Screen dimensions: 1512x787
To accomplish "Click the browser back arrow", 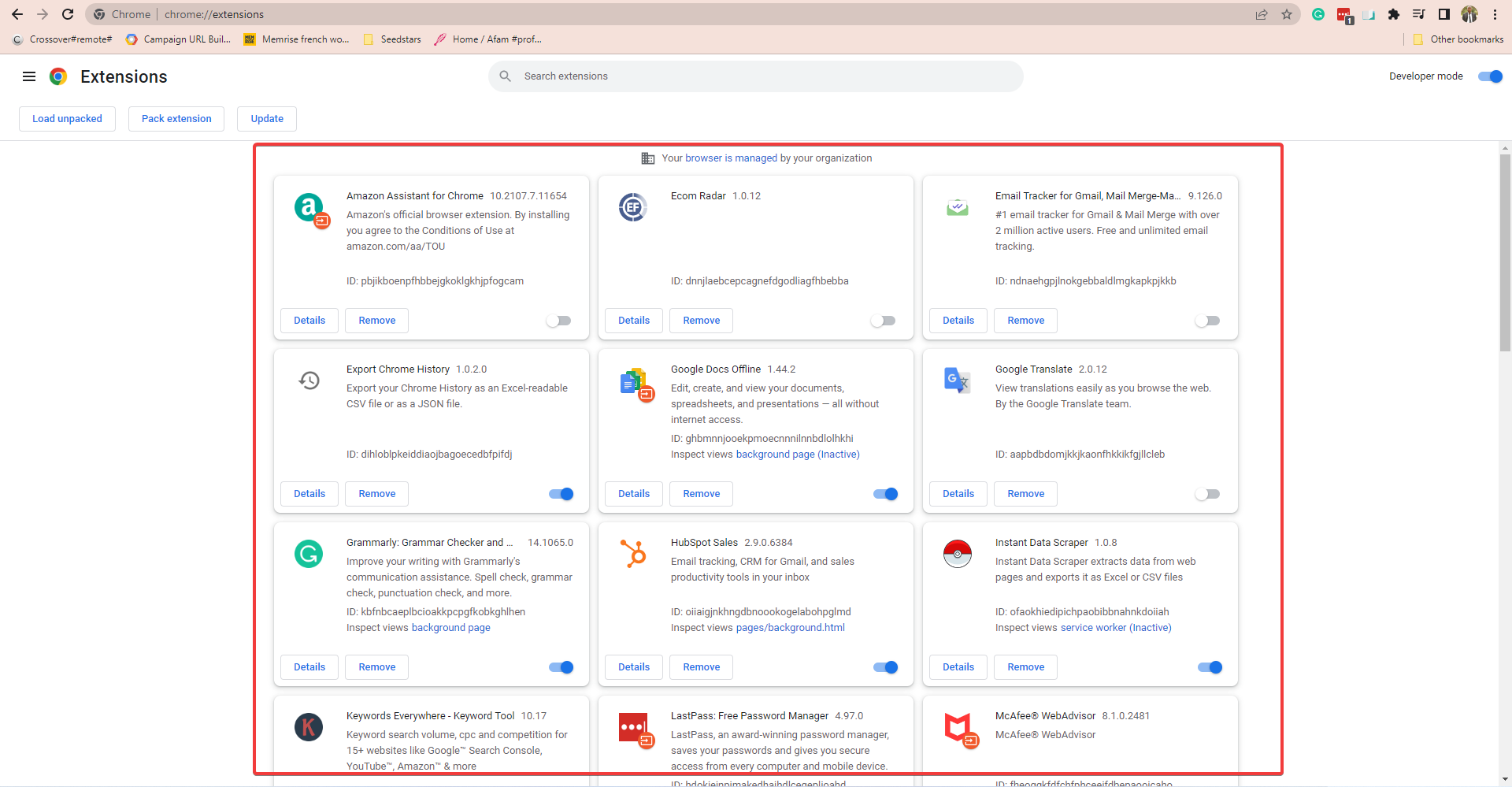I will [x=17, y=14].
